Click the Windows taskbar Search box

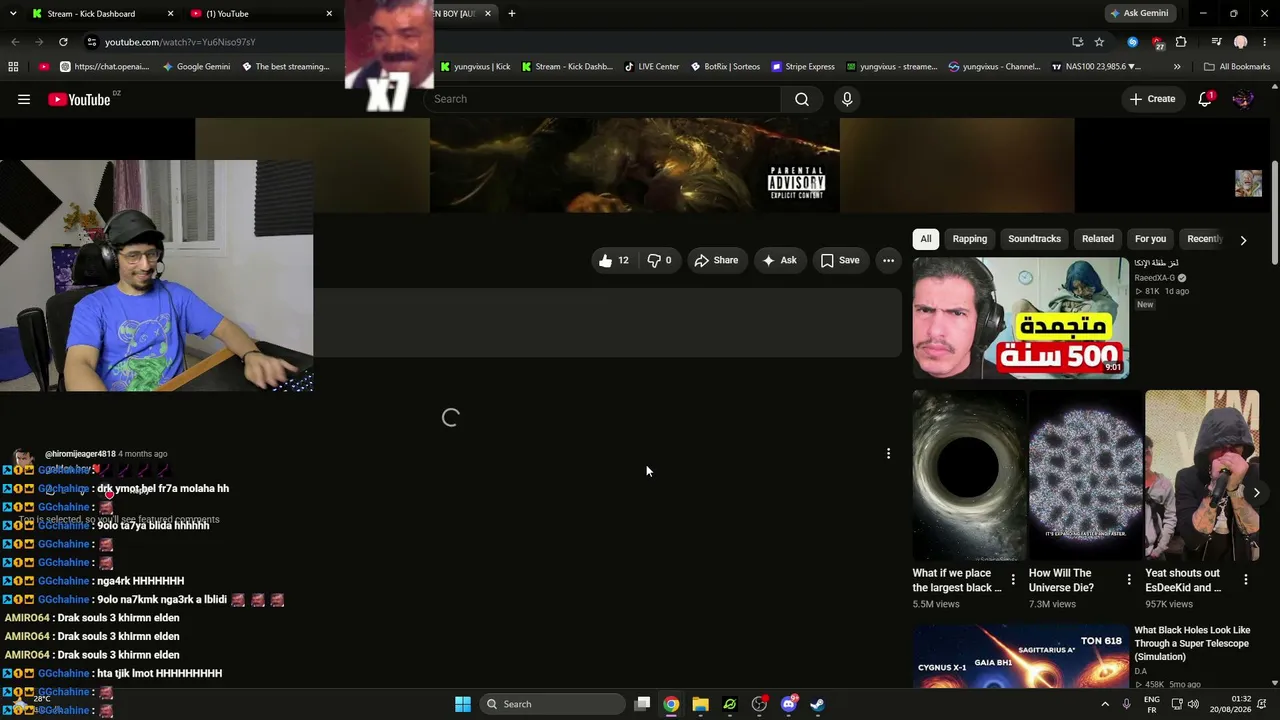coord(553,704)
